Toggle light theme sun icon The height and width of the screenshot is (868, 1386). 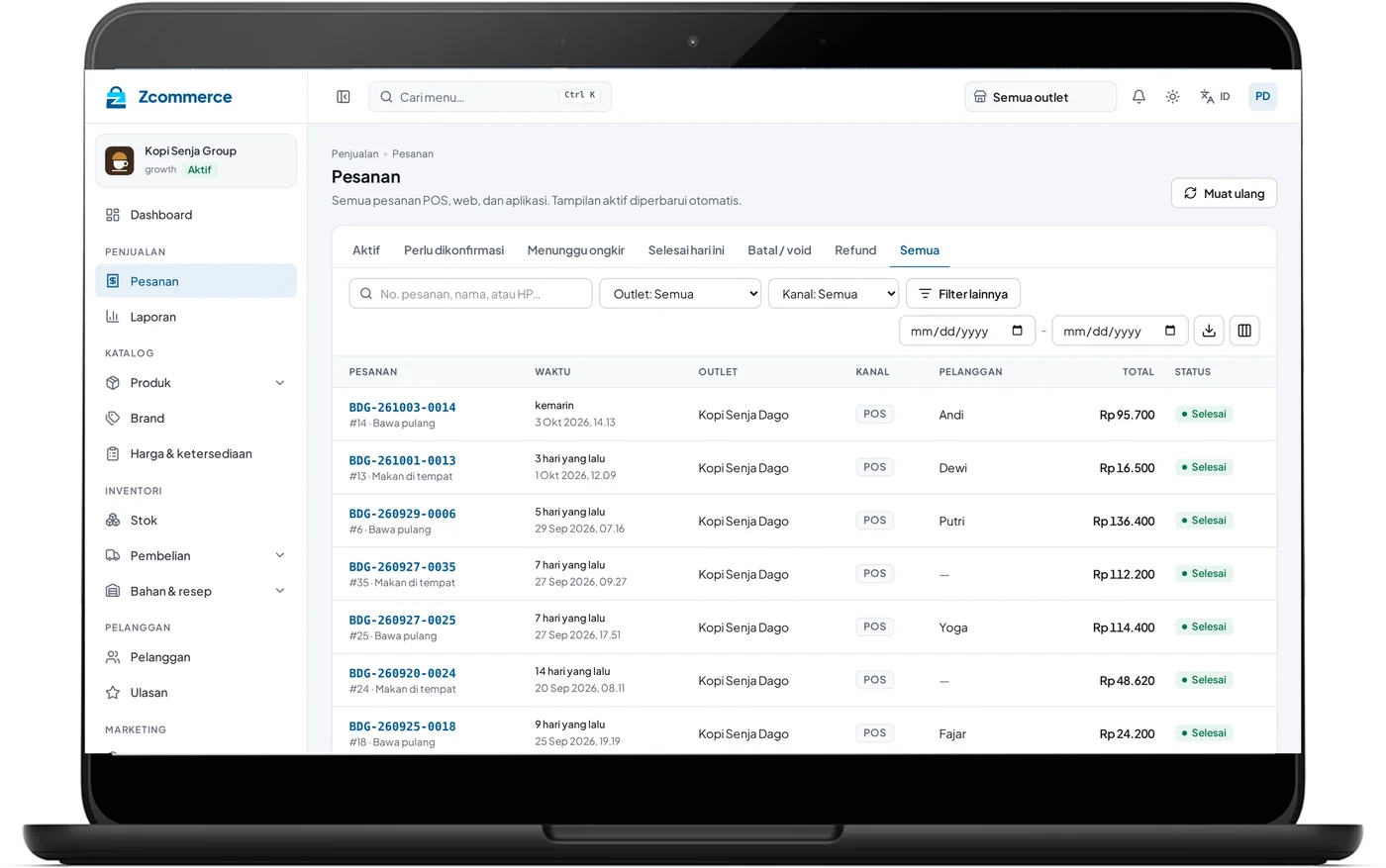pyautogui.click(x=1172, y=97)
